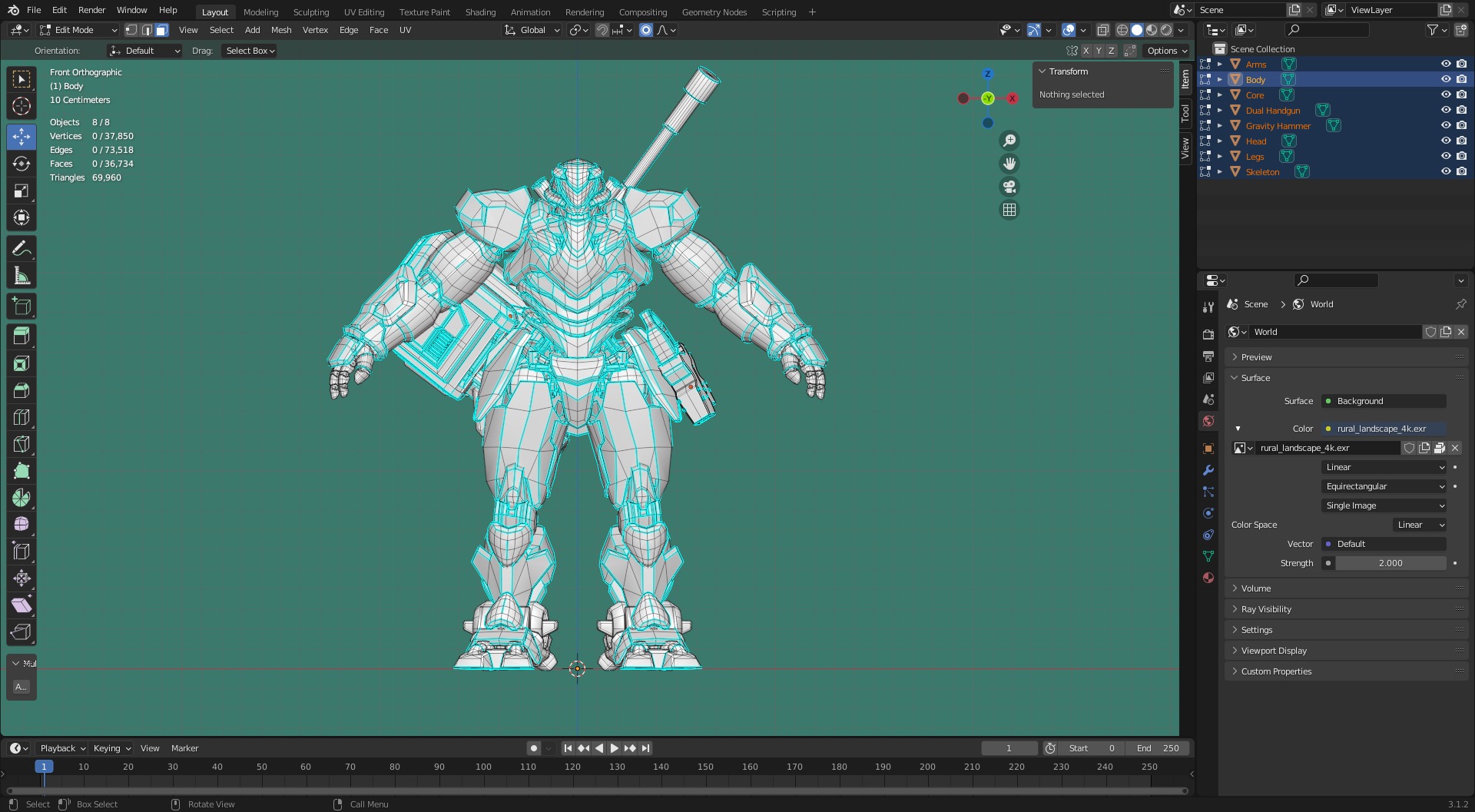Toggle X axis mirror

[1086, 51]
